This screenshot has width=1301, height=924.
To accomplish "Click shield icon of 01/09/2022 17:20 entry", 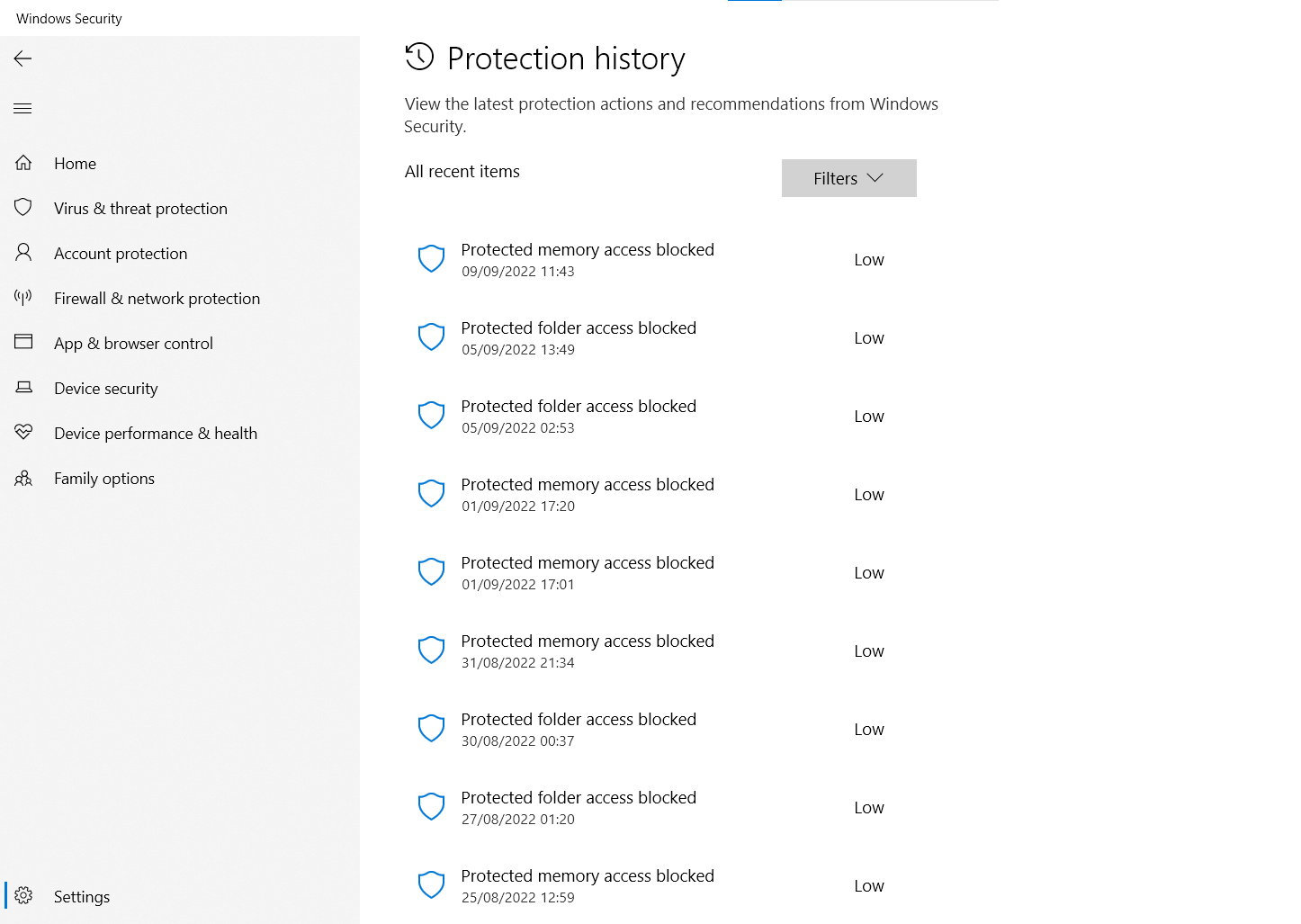I will pyautogui.click(x=432, y=493).
